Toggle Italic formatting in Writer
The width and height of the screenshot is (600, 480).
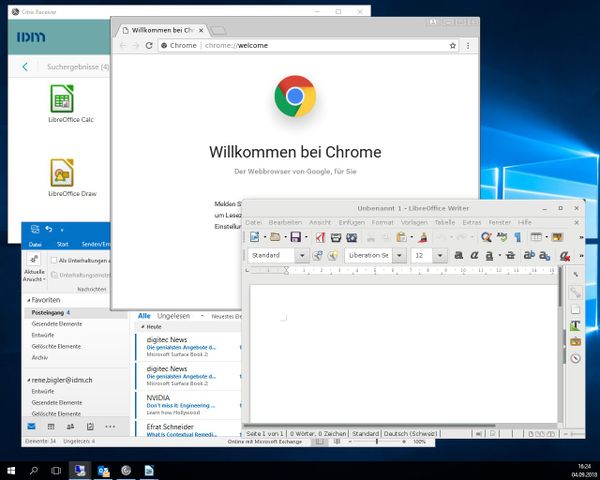pyautogui.click(x=474, y=255)
